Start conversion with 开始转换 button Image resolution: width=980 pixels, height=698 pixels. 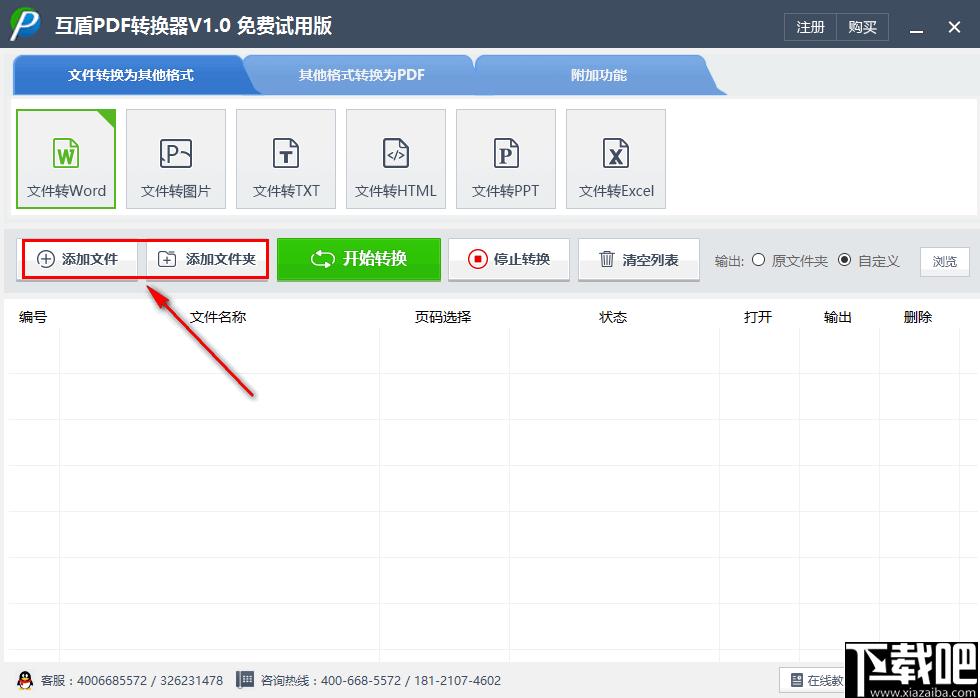(x=359, y=259)
